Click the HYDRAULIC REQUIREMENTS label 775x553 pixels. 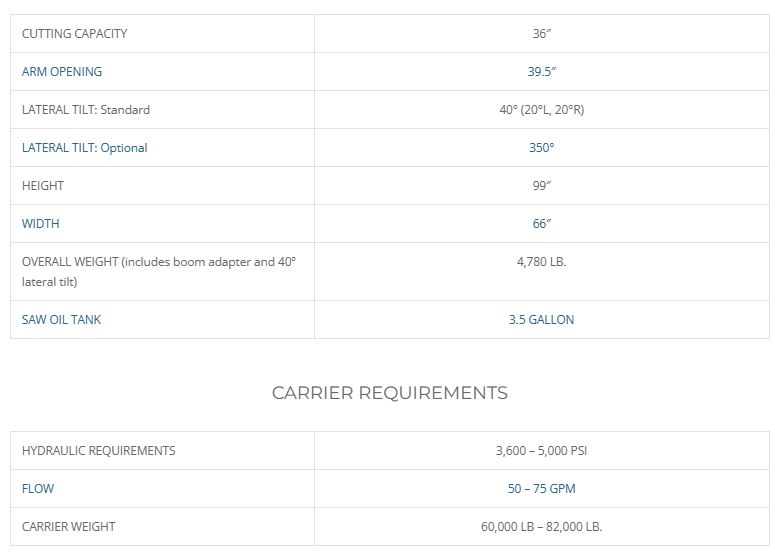(x=98, y=451)
